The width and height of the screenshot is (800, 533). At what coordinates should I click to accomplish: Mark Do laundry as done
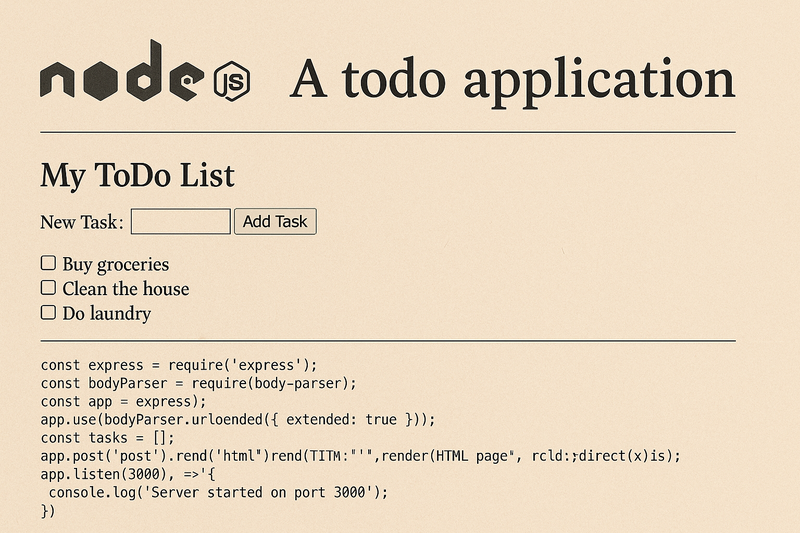(x=48, y=312)
